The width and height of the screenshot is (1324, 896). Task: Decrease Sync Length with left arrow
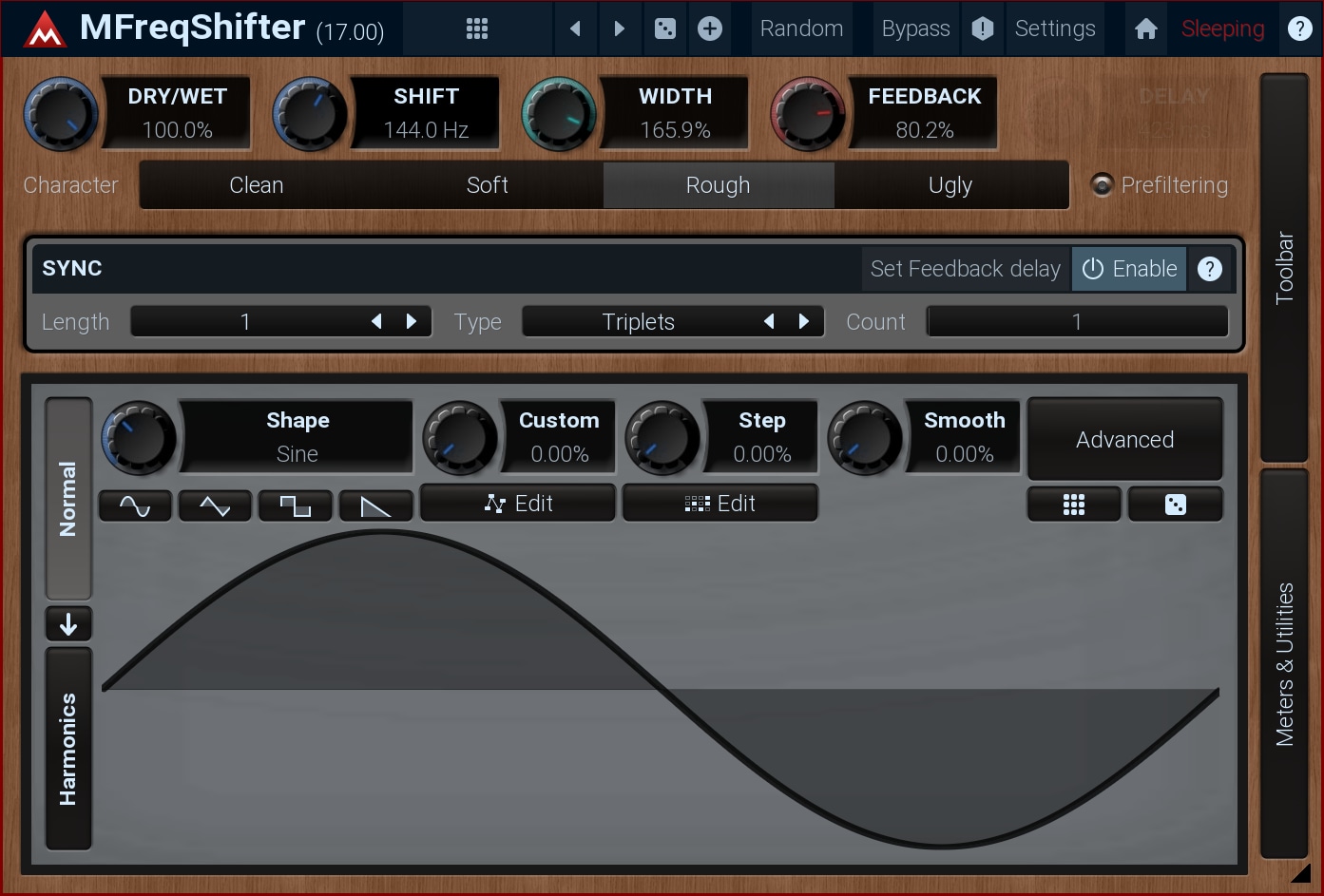point(376,322)
